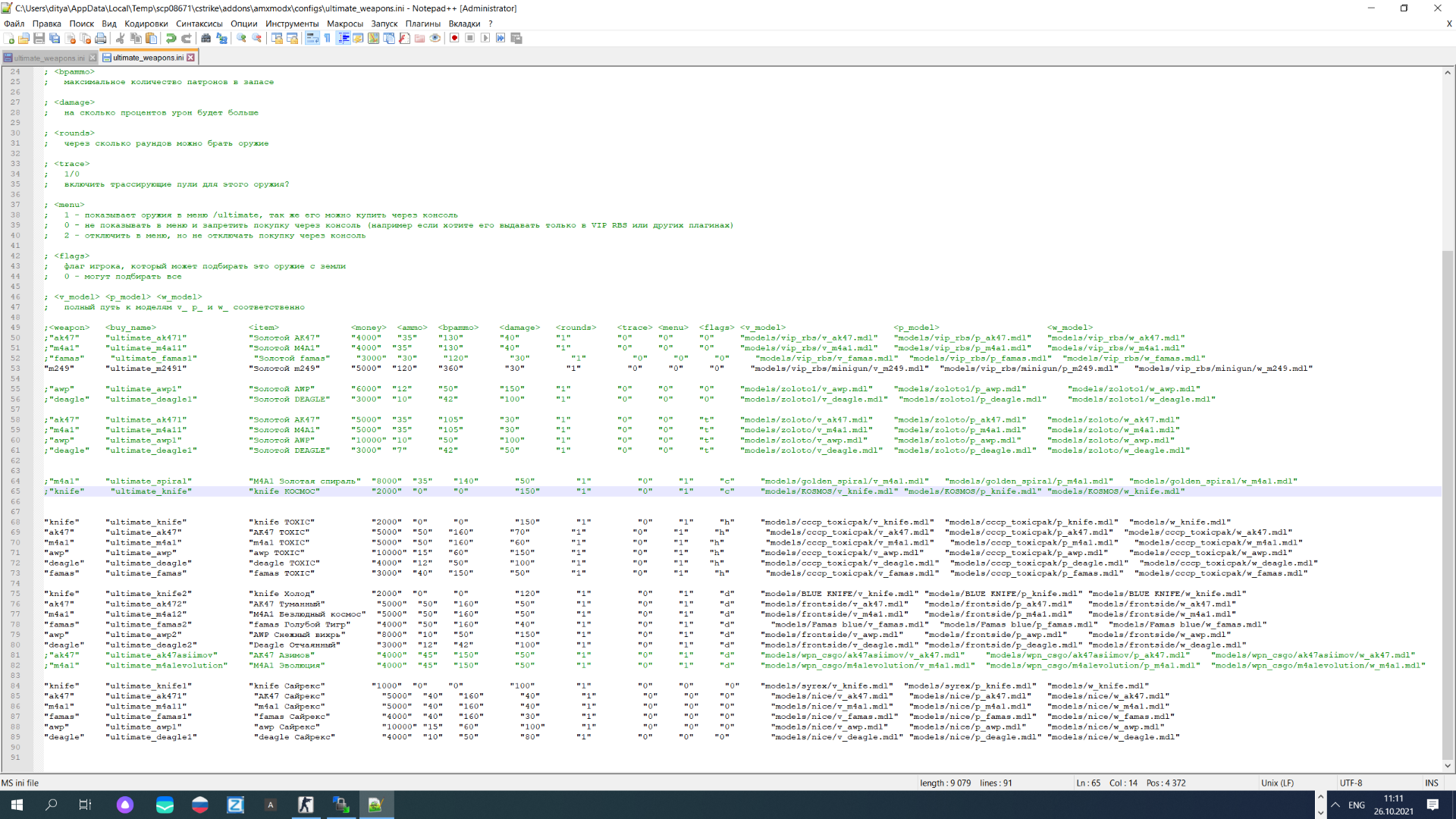Open Find with the binoculars icon

(x=206, y=38)
